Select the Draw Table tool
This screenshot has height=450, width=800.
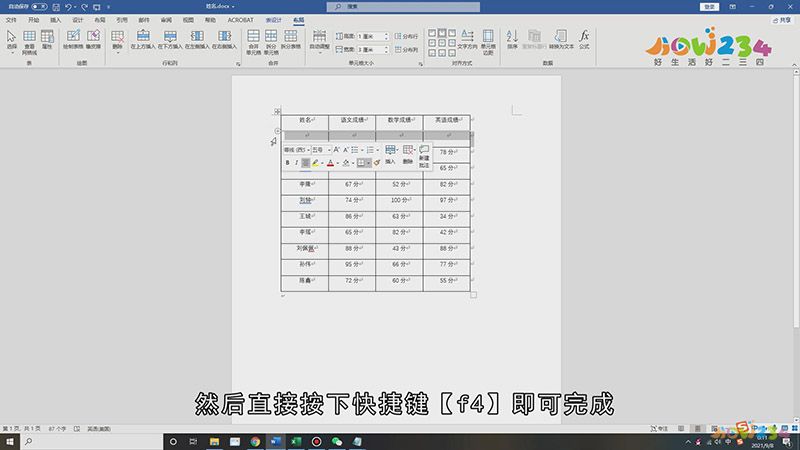click(73, 39)
